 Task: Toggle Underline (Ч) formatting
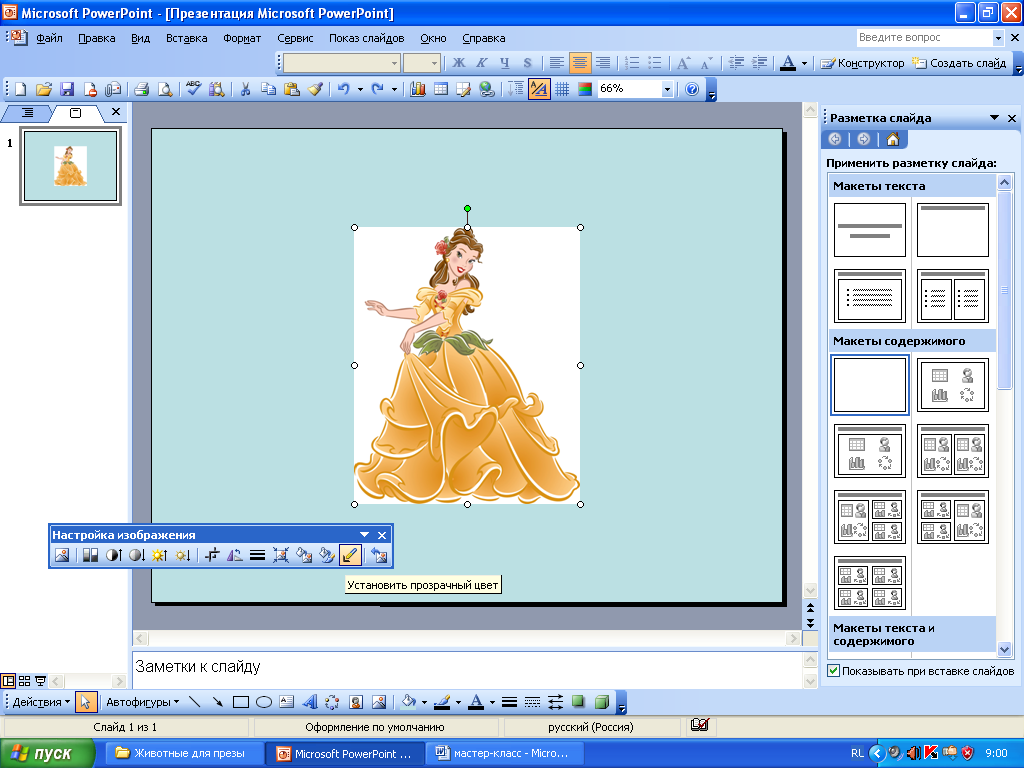504,63
